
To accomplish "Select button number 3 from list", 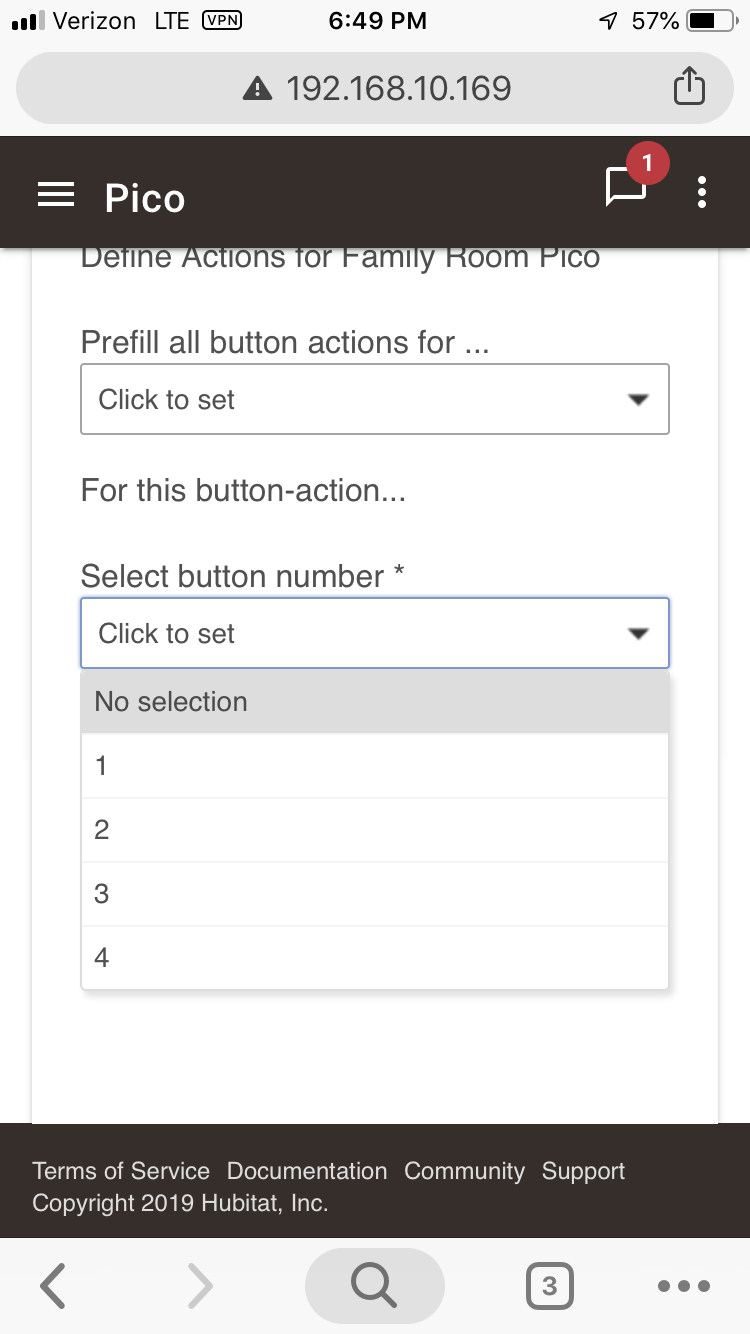I will pos(375,894).
